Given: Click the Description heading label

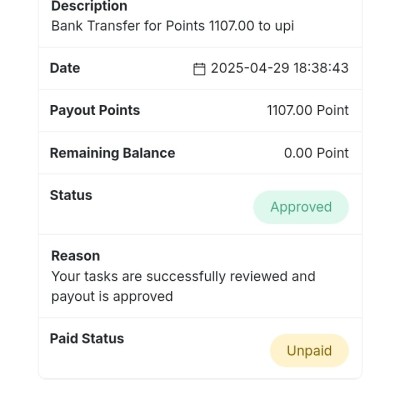Looking at the screenshot, I should (x=89, y=6).
